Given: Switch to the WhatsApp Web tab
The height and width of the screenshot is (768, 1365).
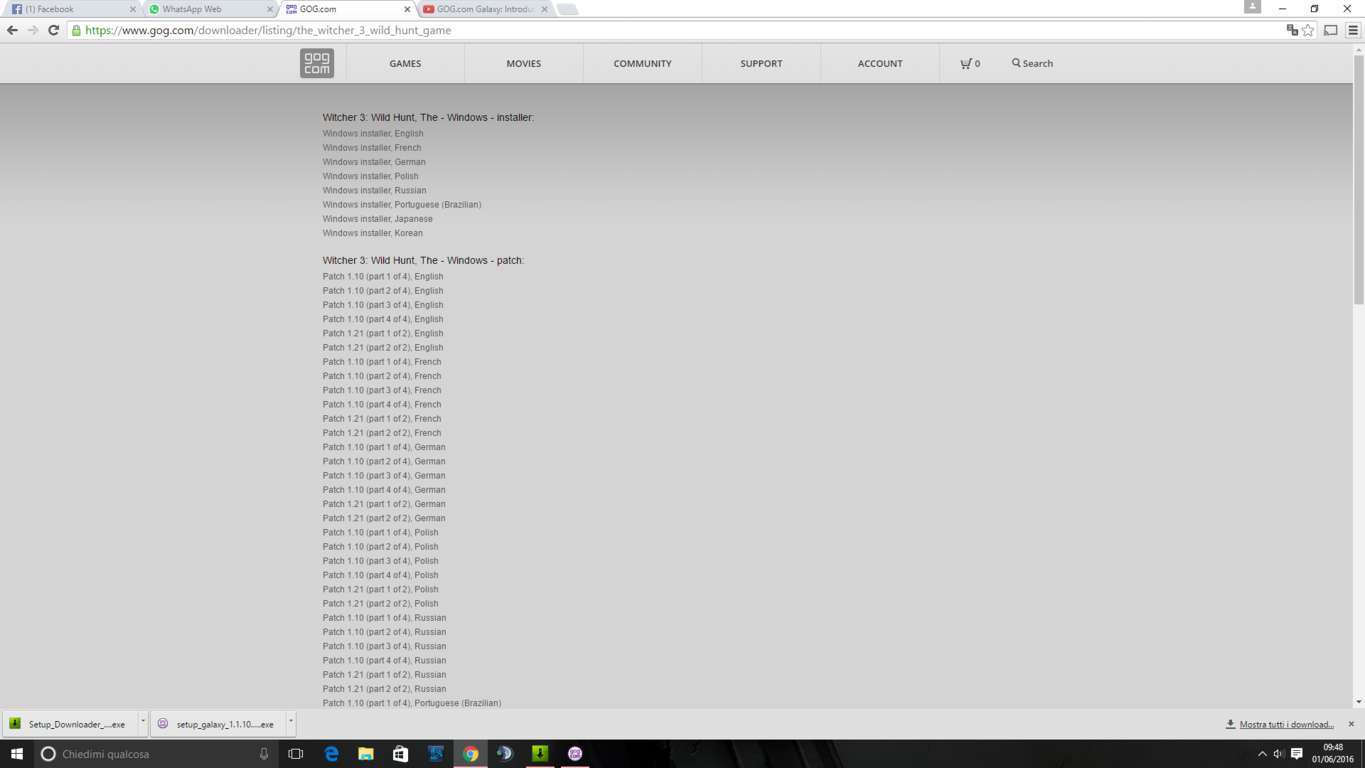Looking at the screenshot, I should [207, 9].
